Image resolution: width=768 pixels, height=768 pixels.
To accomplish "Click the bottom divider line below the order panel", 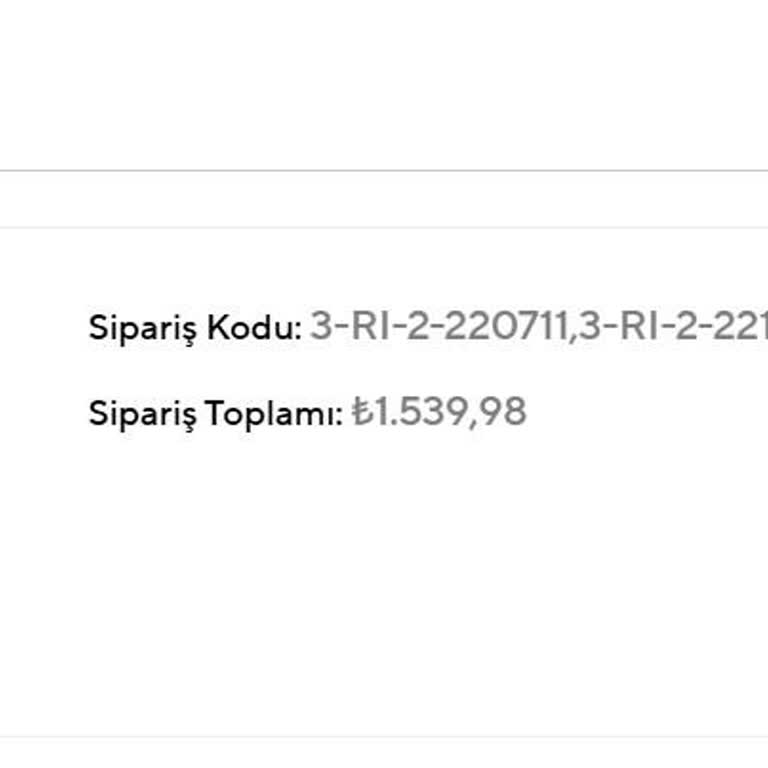I will pos(384,737).
